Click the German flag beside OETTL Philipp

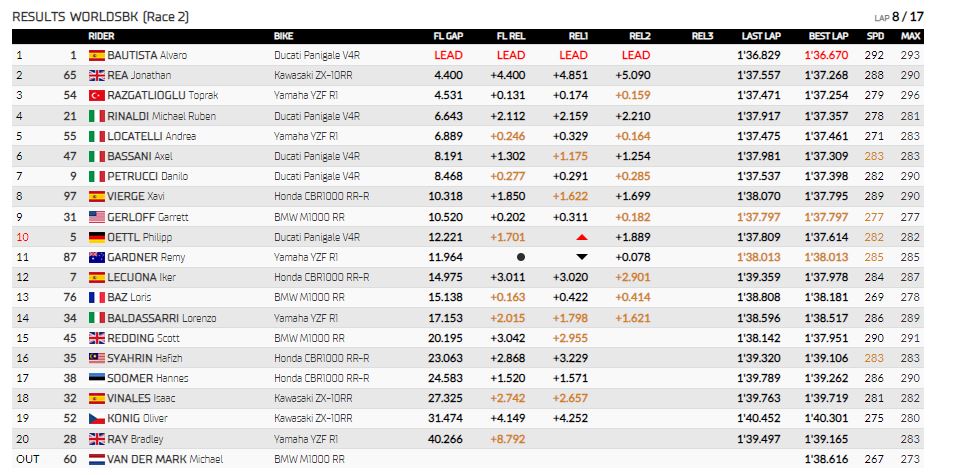(97, 237)
